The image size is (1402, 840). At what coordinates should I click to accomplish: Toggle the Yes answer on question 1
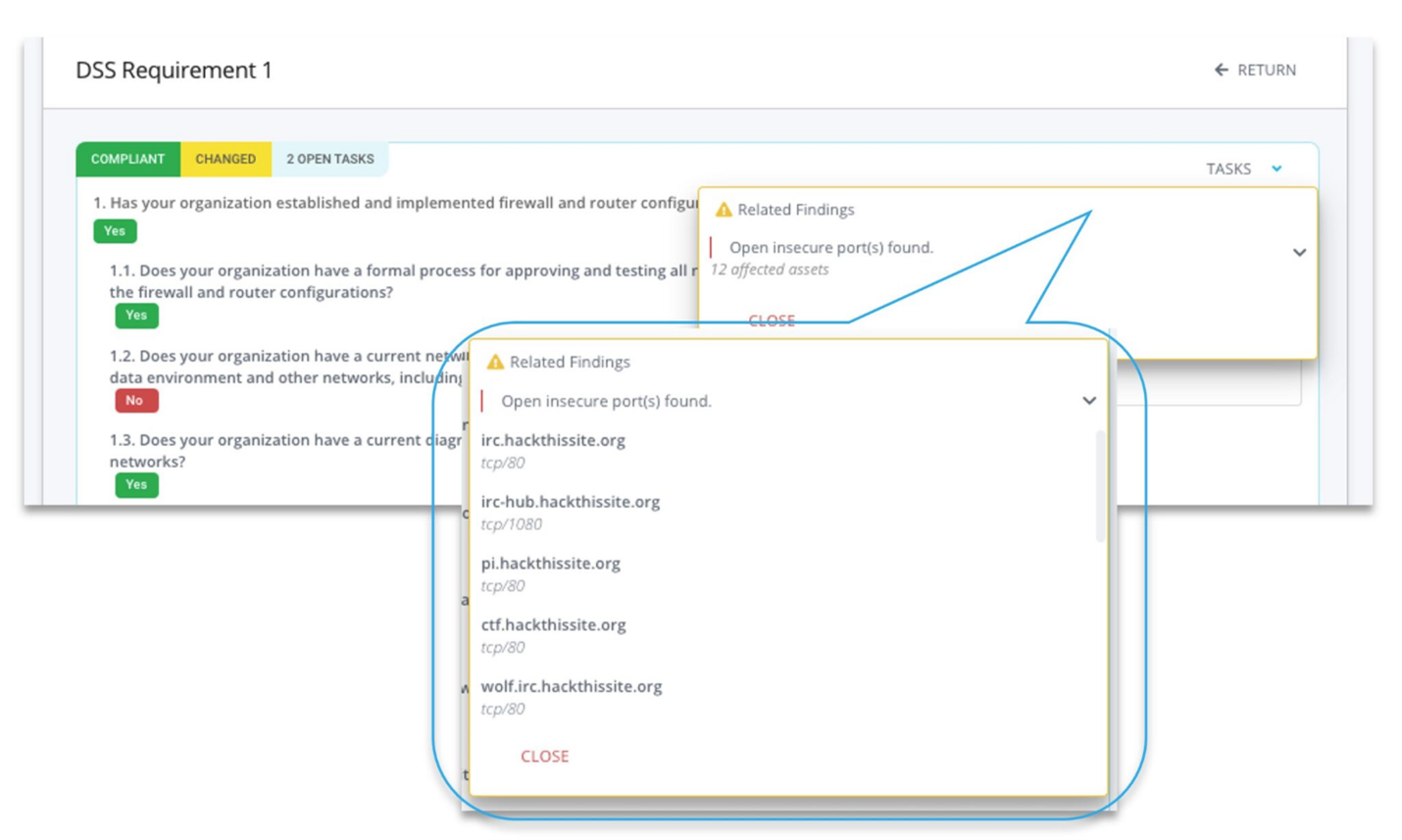[x=114, y=231]
